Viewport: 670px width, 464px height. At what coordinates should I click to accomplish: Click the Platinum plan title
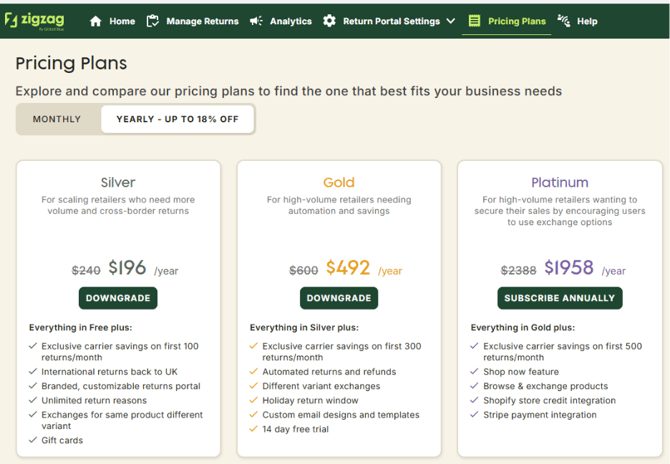[x=560, y=182]
